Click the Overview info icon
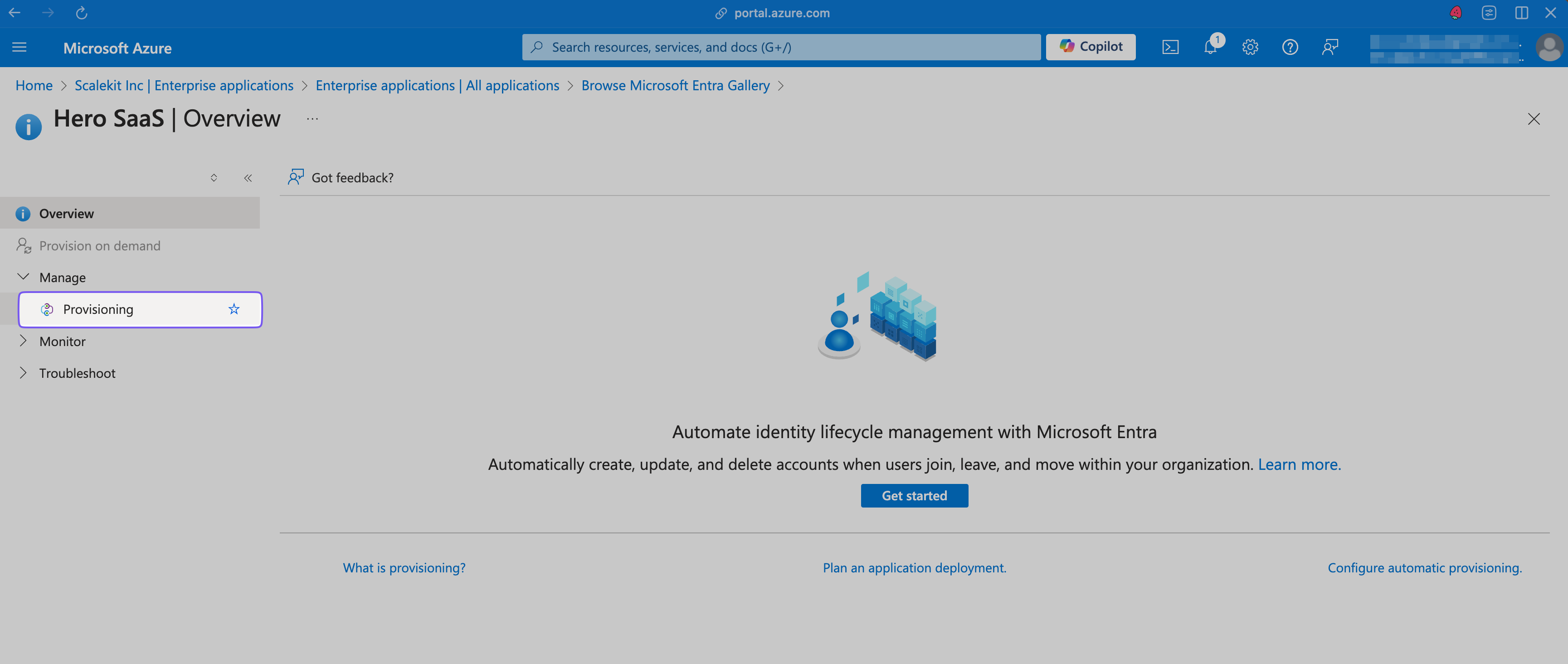This screenshot has width=1568, height=664. 23,213
